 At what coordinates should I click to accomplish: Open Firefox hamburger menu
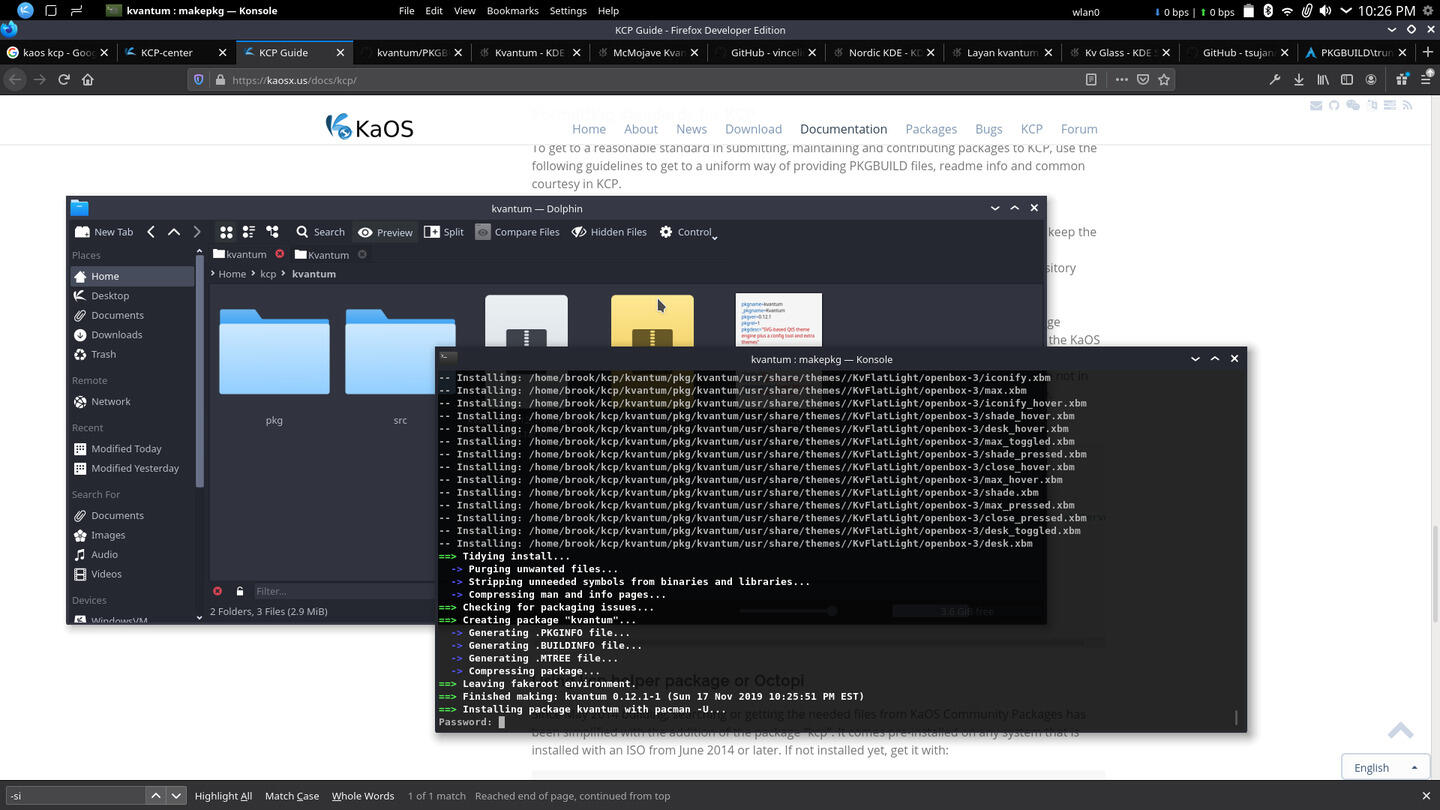pos(1425,79)
